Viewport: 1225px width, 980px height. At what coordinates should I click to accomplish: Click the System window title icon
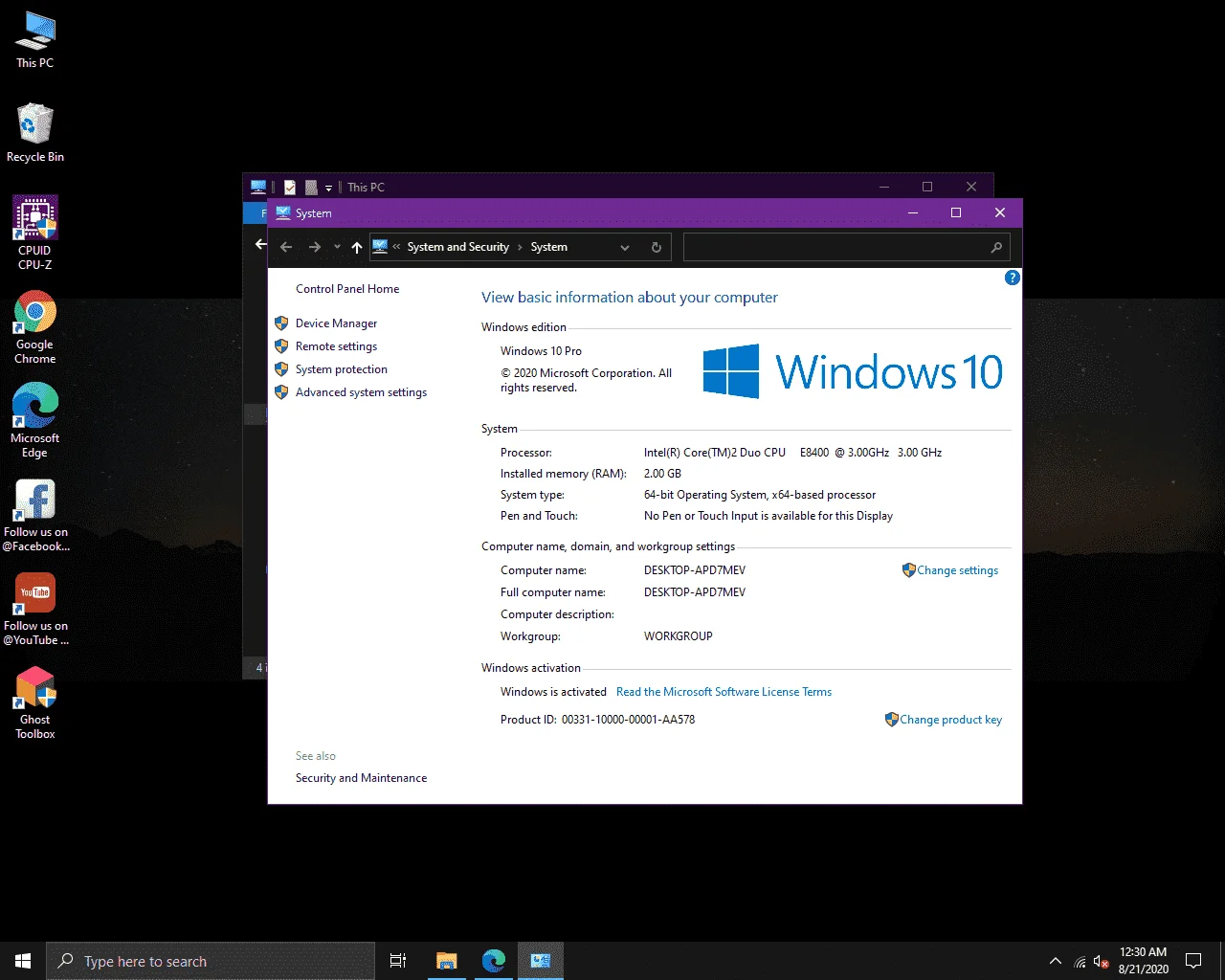click(x=283, y=212)
